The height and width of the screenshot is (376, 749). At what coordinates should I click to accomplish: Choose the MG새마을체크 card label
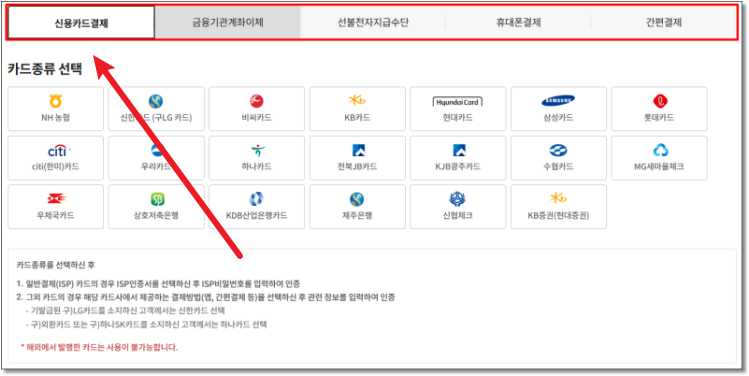(659, 167)
